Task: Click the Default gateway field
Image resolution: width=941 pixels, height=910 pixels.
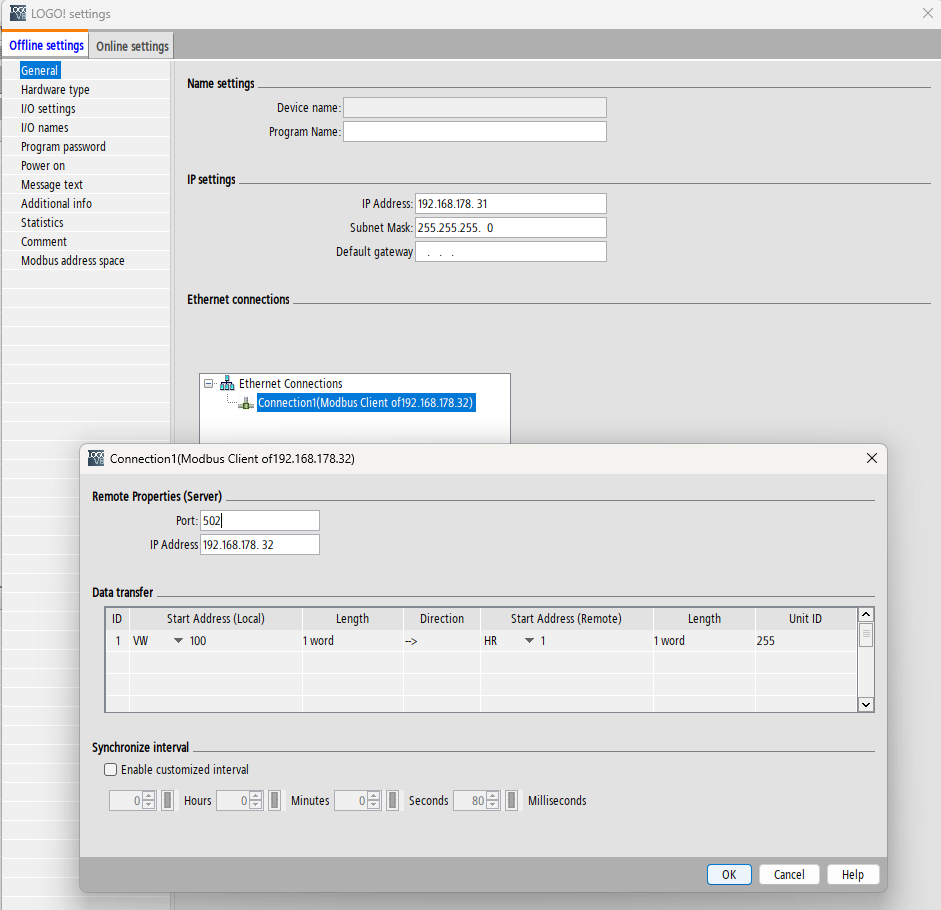Action: pyautogui.click(x=510, y=252)
